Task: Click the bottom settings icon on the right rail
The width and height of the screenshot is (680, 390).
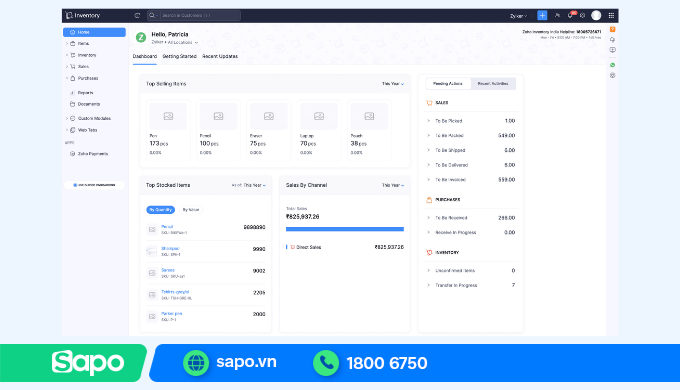Action: [612, 75]
